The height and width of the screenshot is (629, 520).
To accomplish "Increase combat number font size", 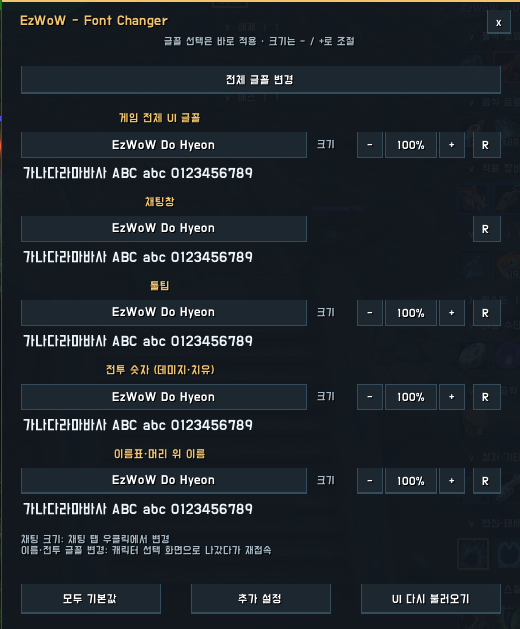I will tap(452, 397).
